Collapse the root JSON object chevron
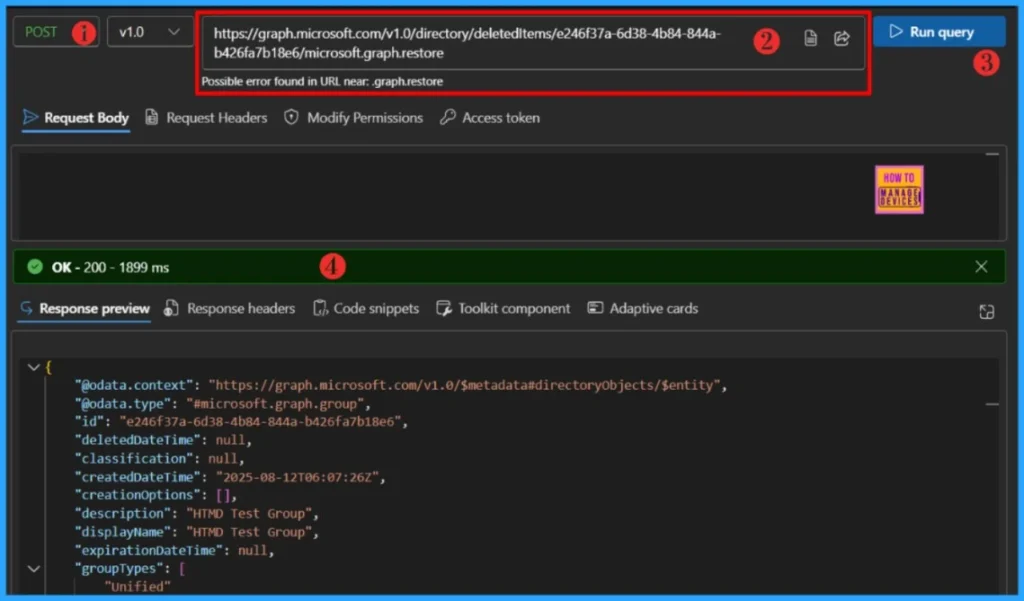 tap(33, 367)
